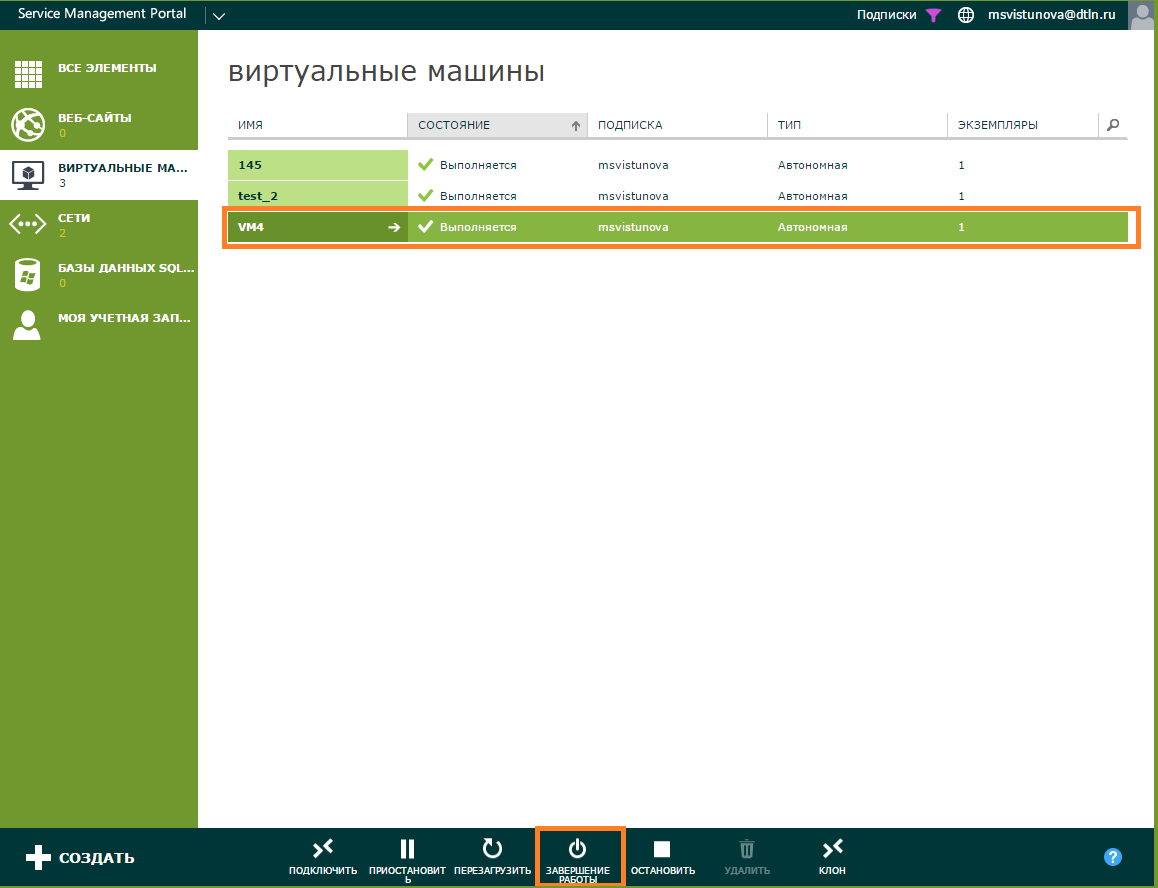This screenshot has height=888, width=1158.
Task: Open subscription filter next to Подписки
Action: pos(933,15)
